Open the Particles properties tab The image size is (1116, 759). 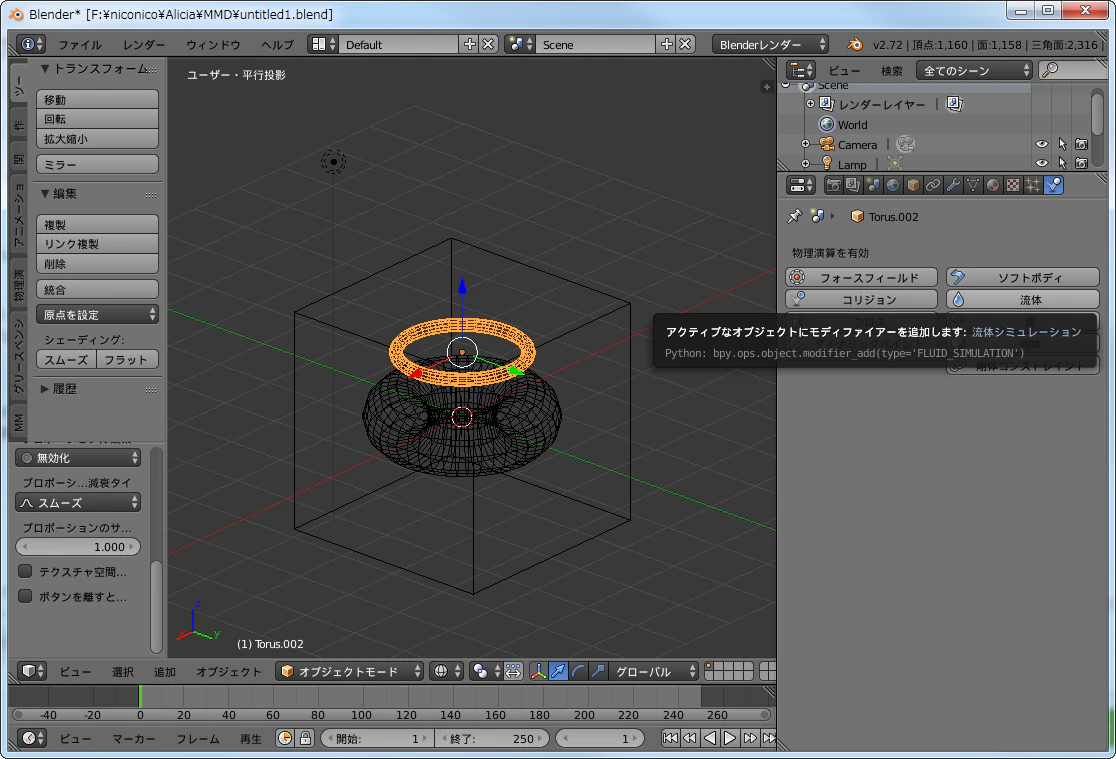point(1033,186)
